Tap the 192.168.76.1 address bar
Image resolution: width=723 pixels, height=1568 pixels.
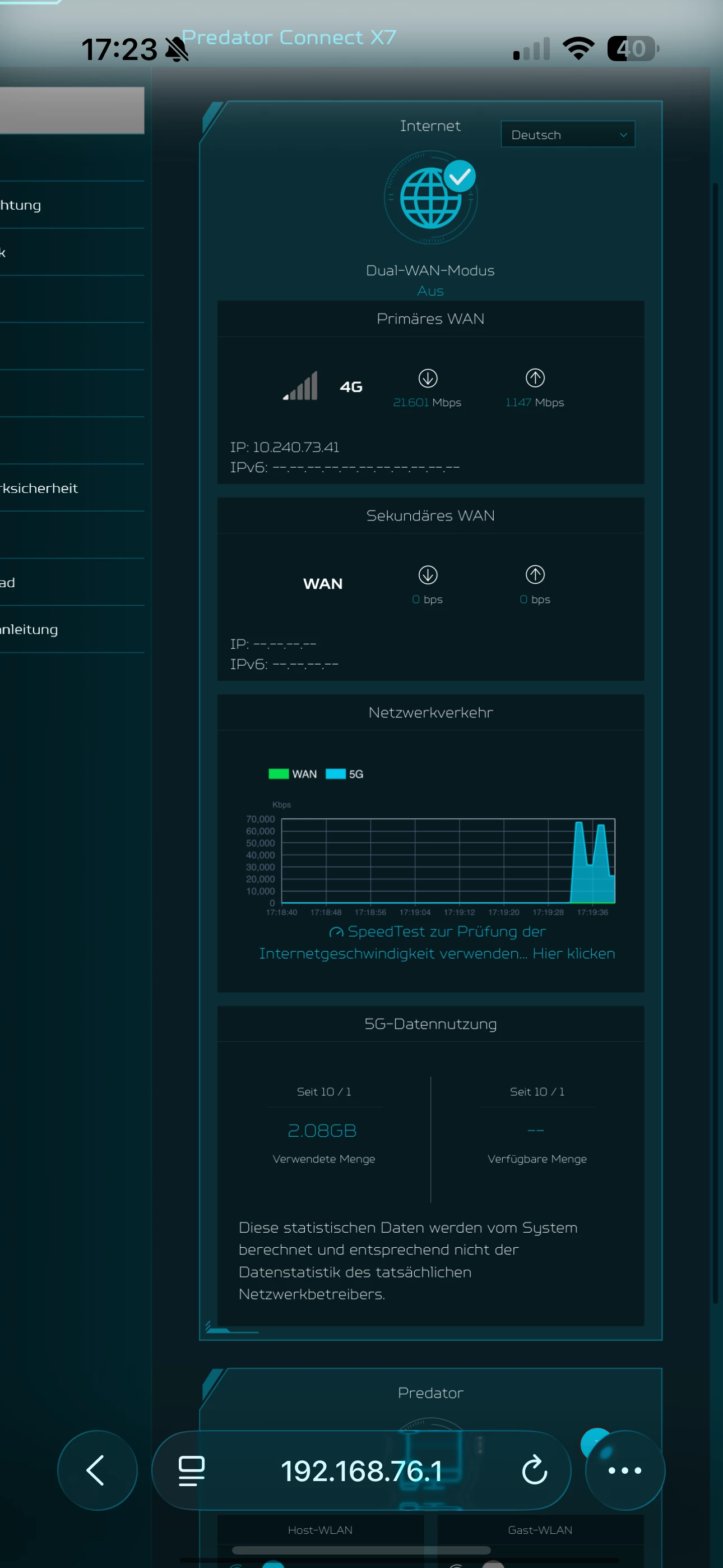click(361, 1470)
